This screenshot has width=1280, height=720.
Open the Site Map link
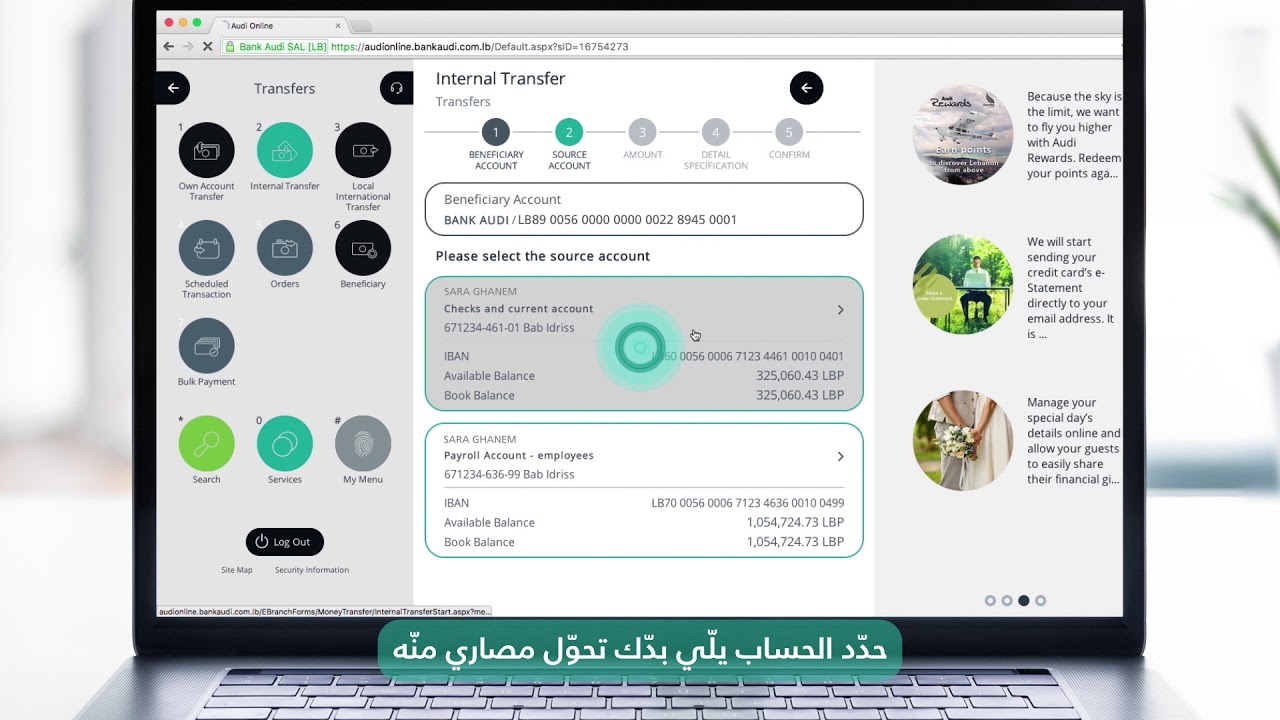(x=237, y=570)
